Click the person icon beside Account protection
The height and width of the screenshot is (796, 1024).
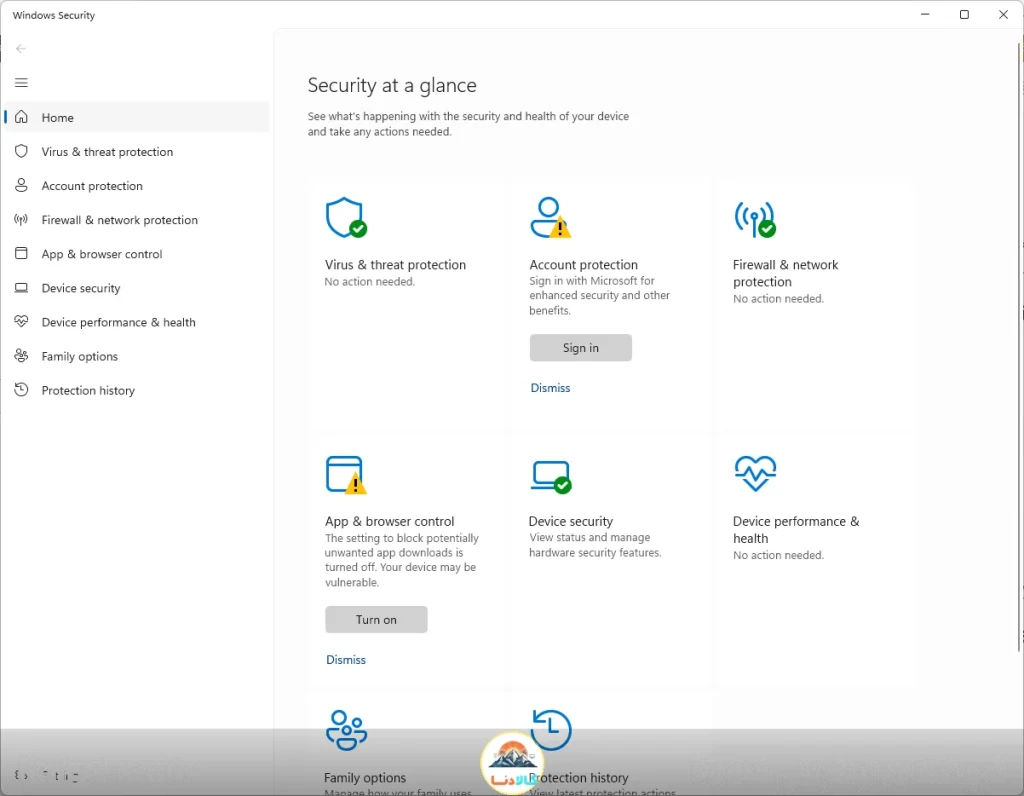tap(22, 185)
